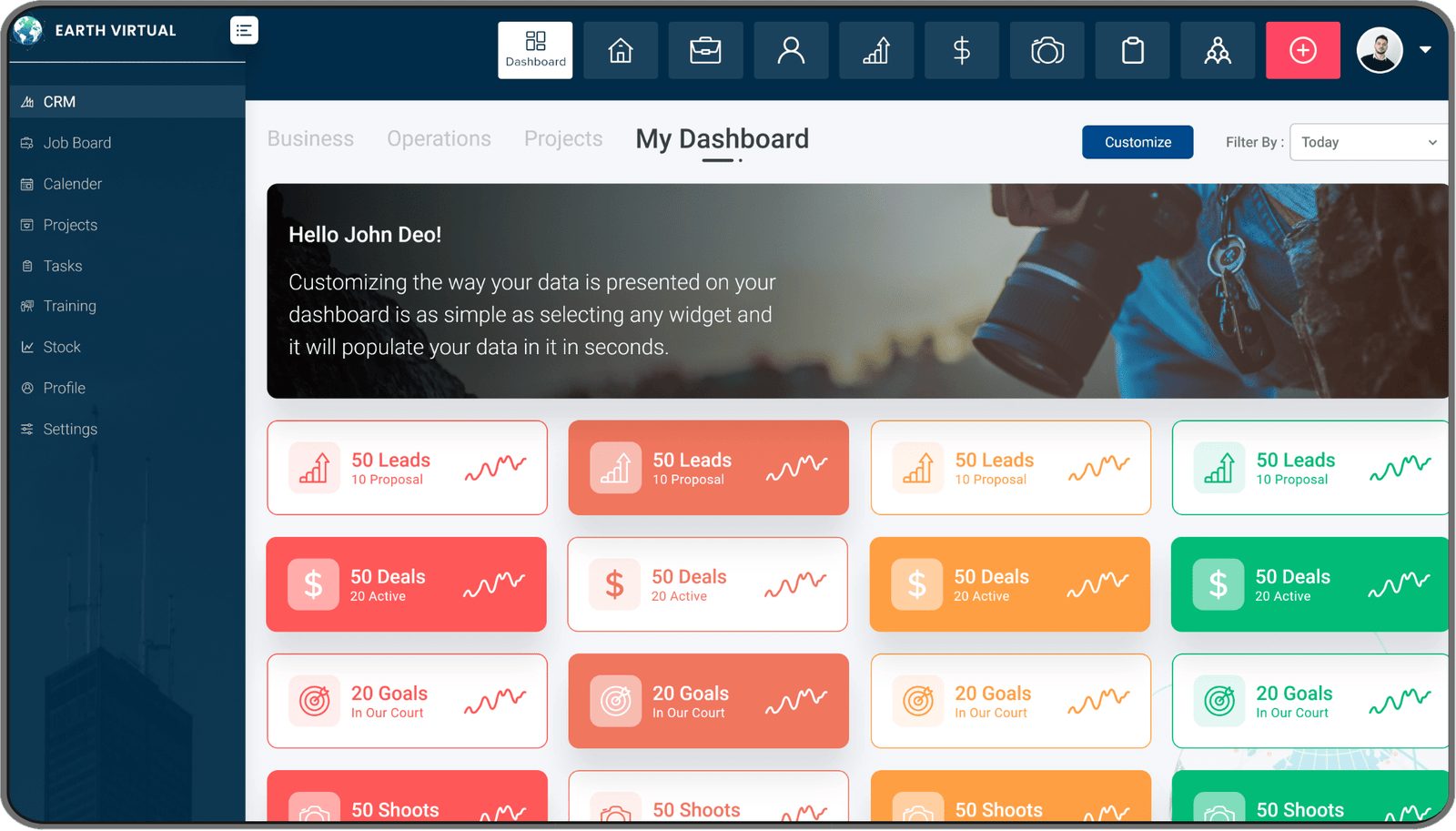1456x831 pixels.
Task: Click the Customize button
Action: (x=1137, y=142)
